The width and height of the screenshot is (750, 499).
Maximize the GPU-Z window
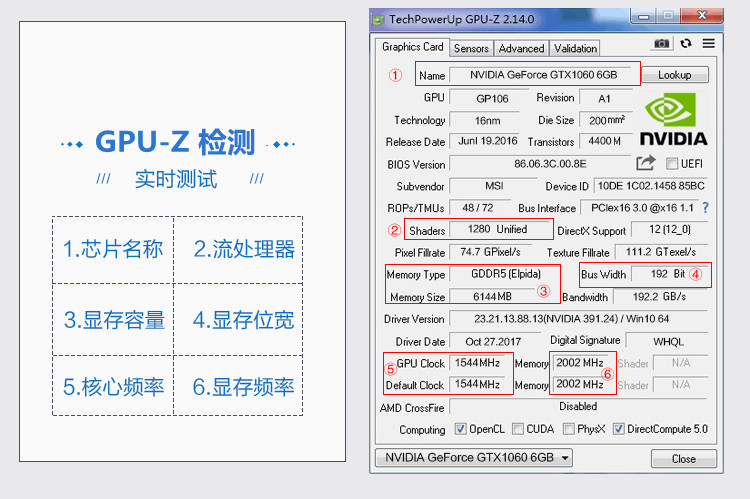point(668,16)
